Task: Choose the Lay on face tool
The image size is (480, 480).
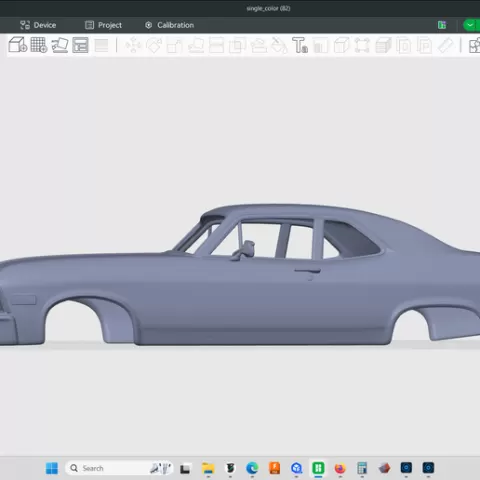Action: 196,46
